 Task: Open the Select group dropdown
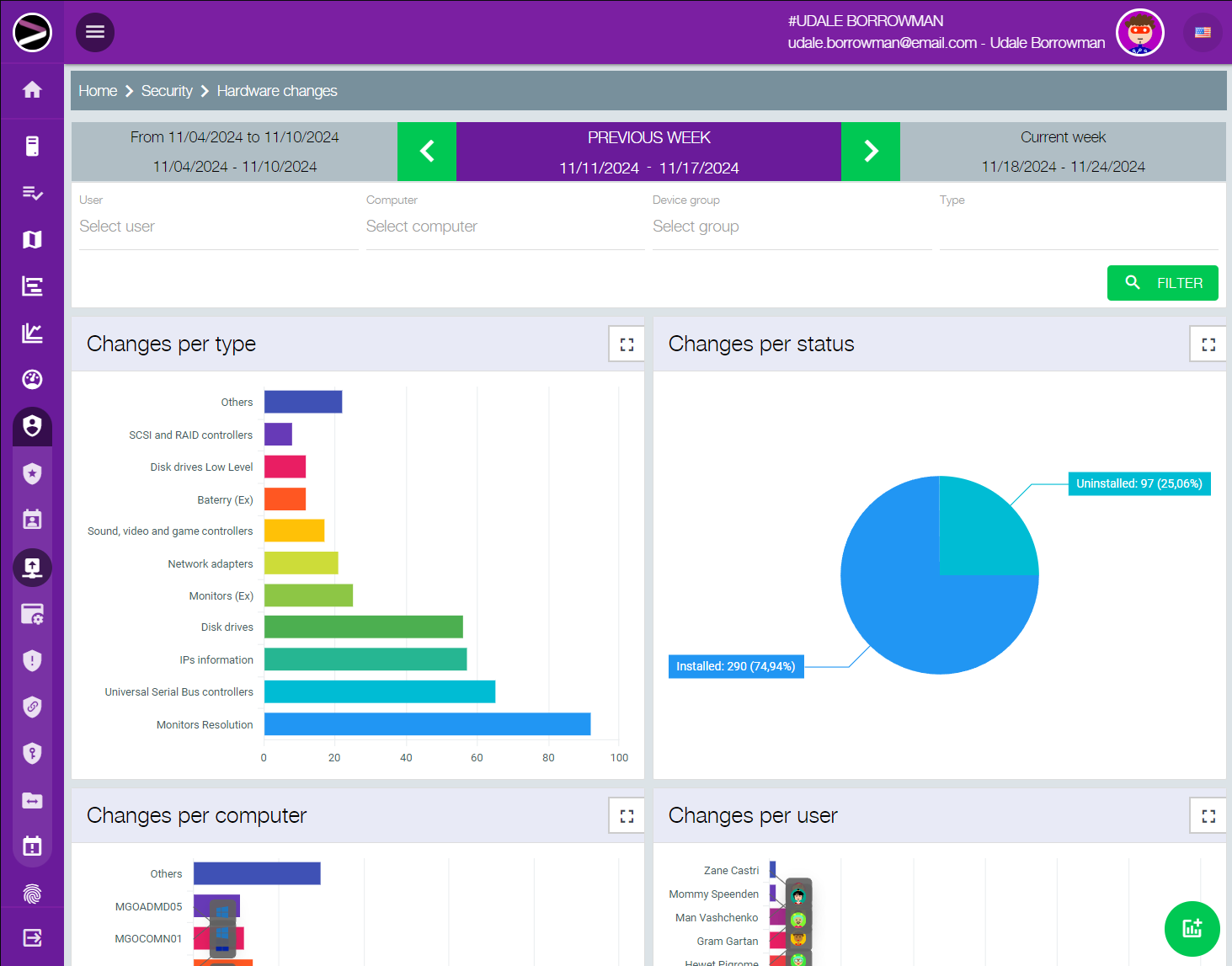click(x=791, y=227)
